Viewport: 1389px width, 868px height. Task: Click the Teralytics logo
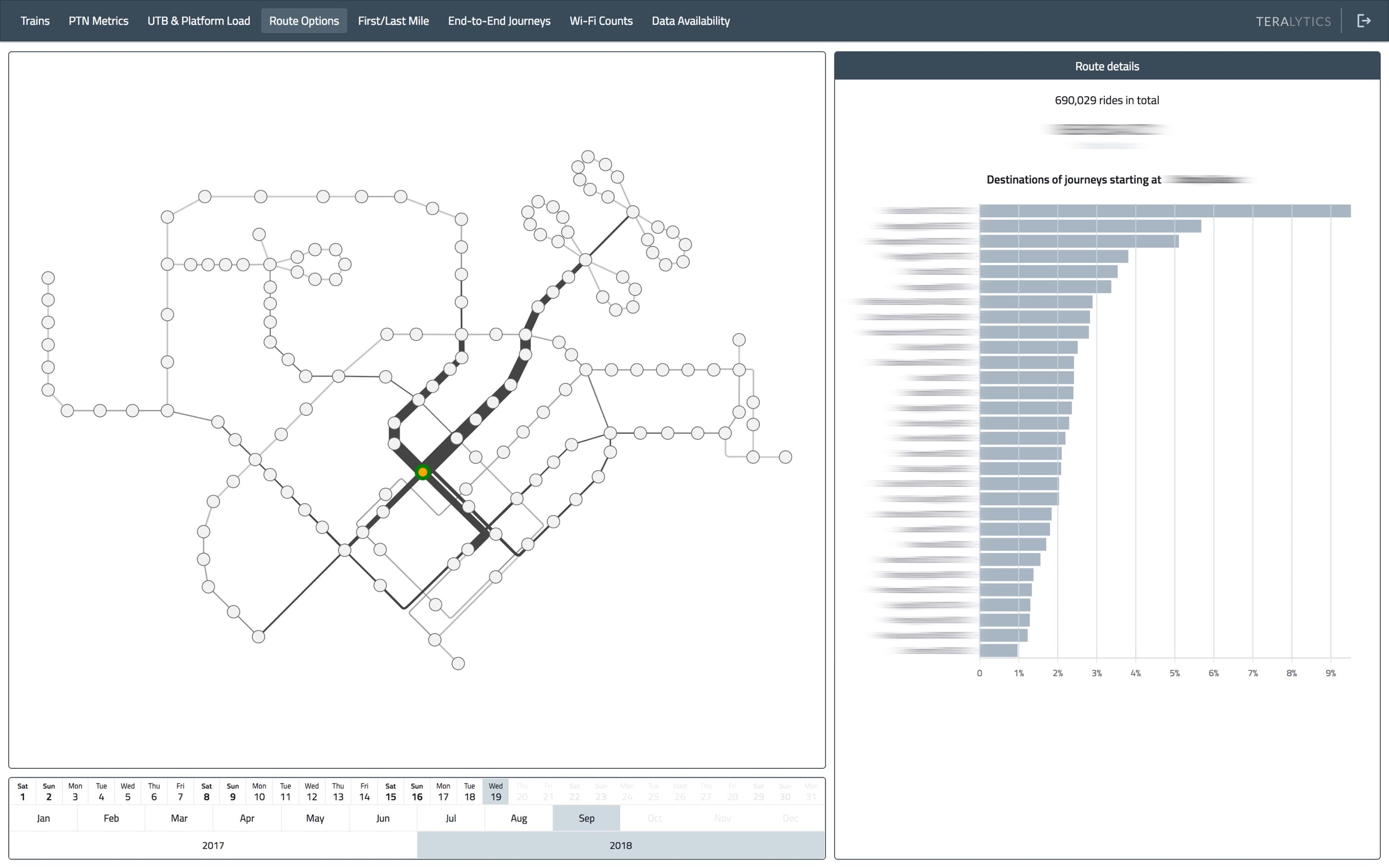click(1293, 21)
